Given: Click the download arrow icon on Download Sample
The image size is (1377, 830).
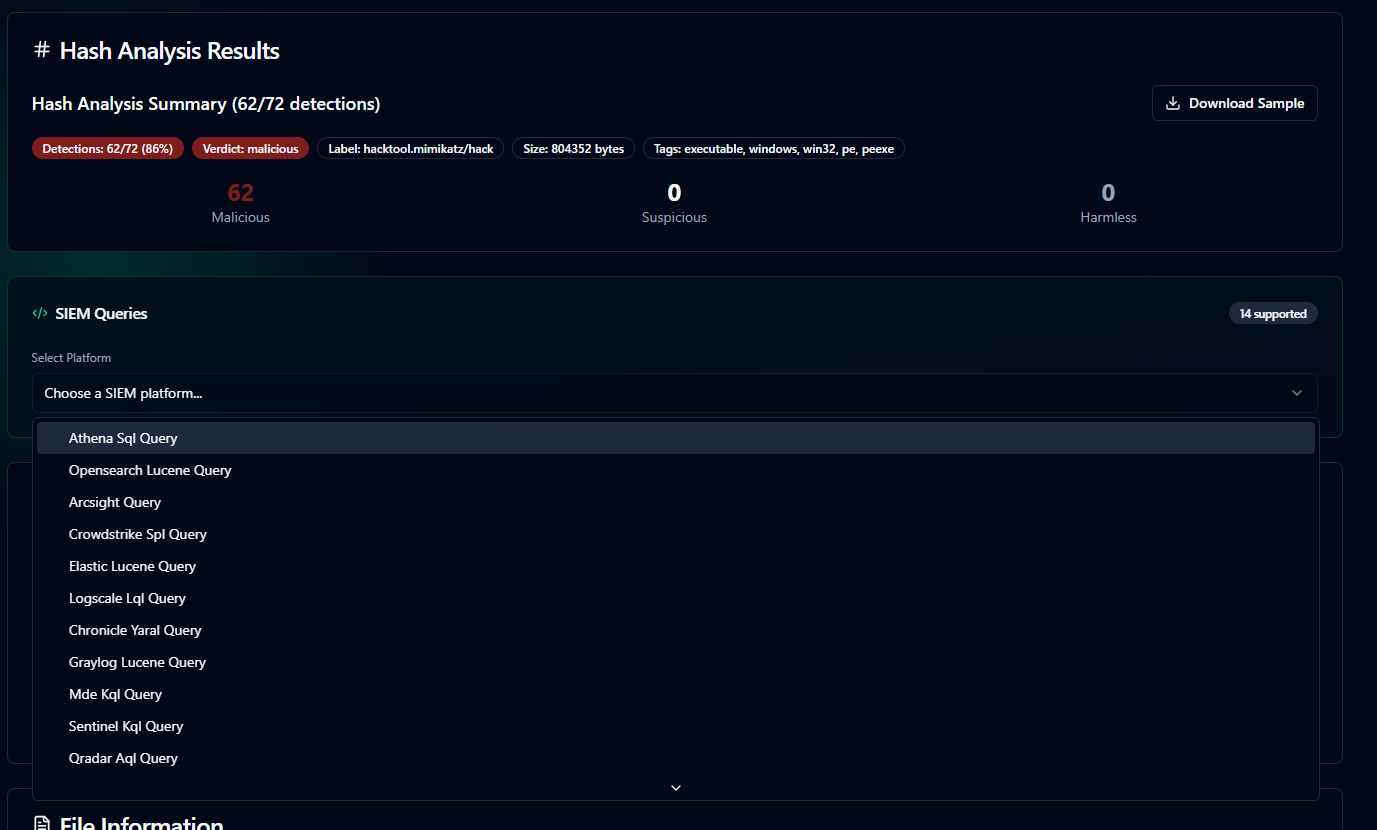Looking at the screenshot, I should (1174, 103).
